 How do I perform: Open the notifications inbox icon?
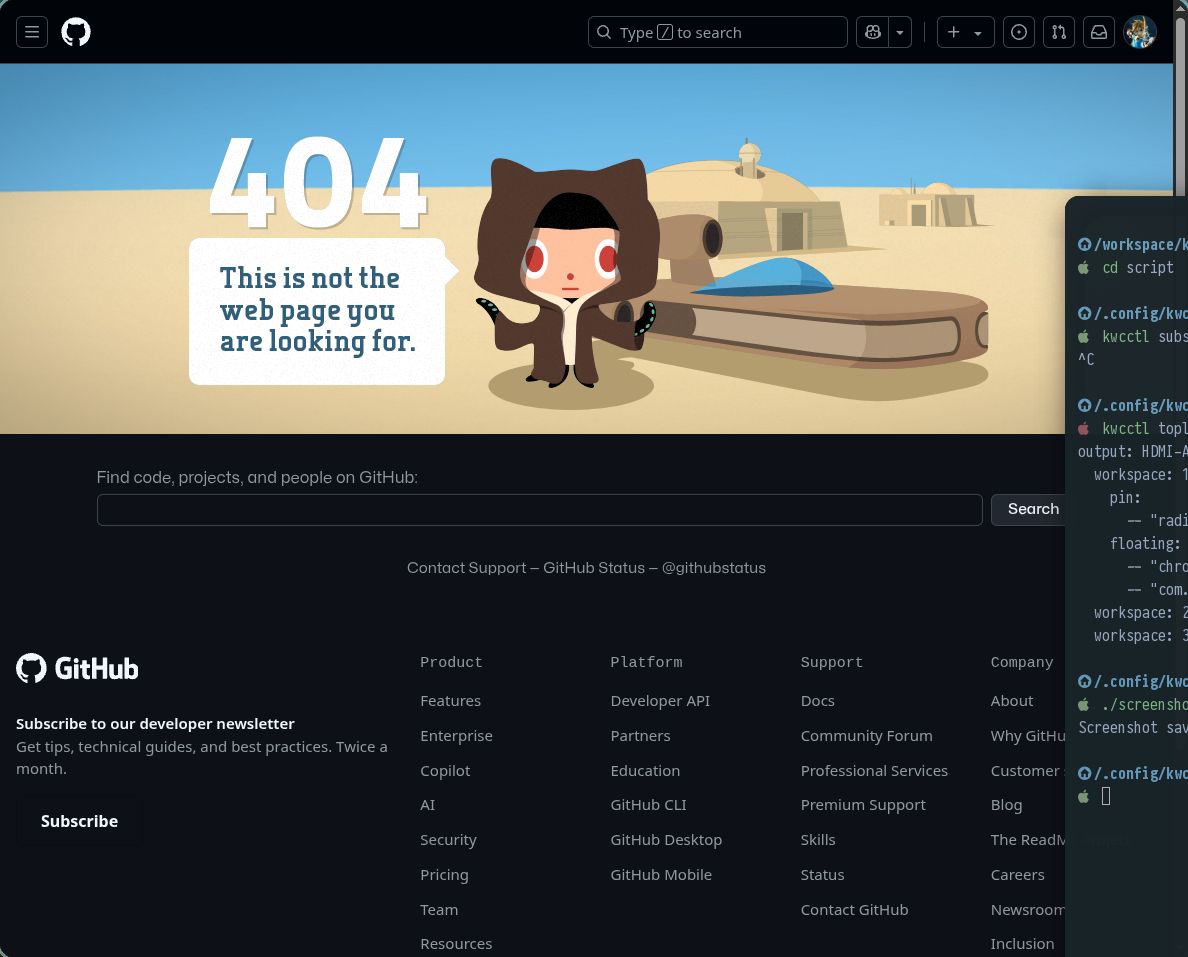click(x=1099, y=32)
